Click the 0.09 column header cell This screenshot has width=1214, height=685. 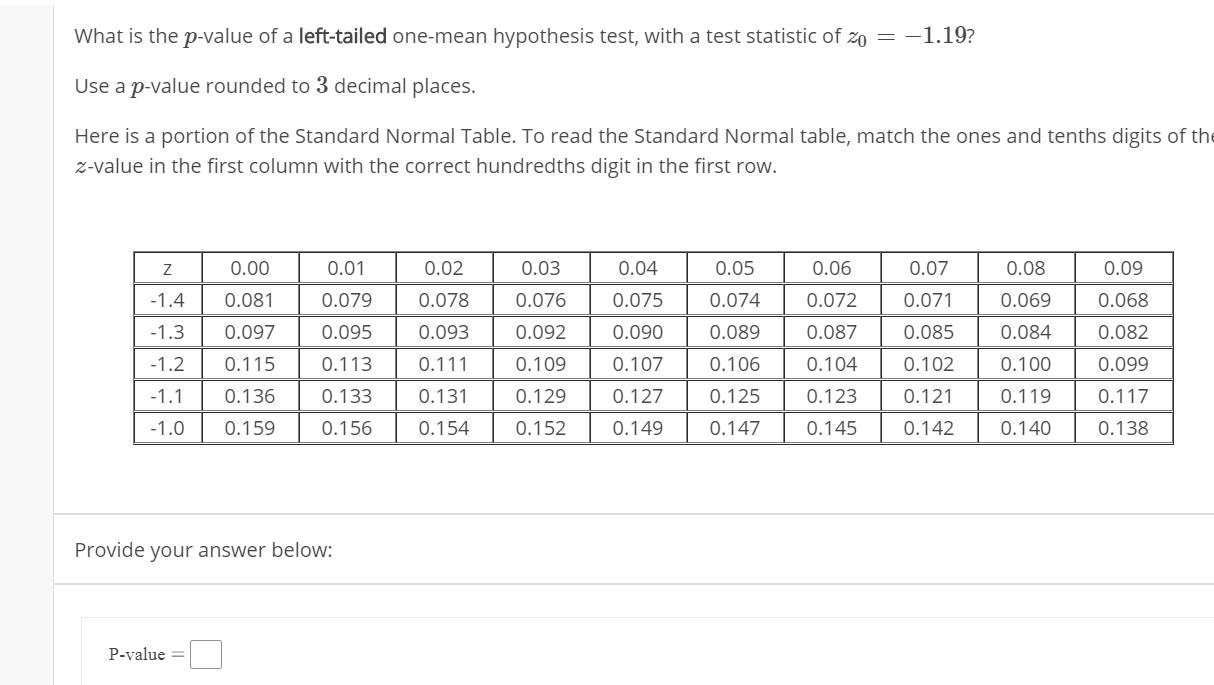click(1123, 268)
